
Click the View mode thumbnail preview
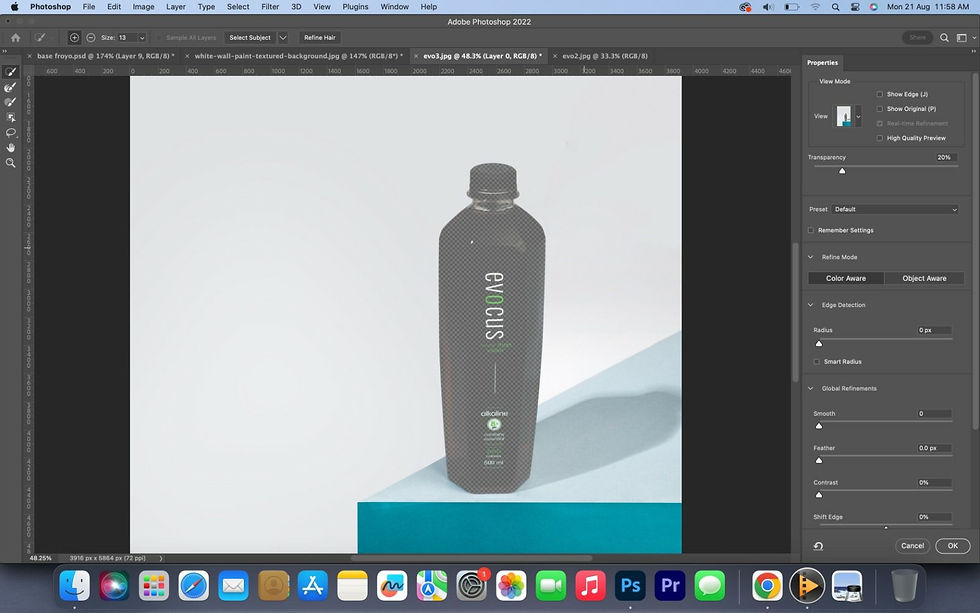(x=844, y=116)
